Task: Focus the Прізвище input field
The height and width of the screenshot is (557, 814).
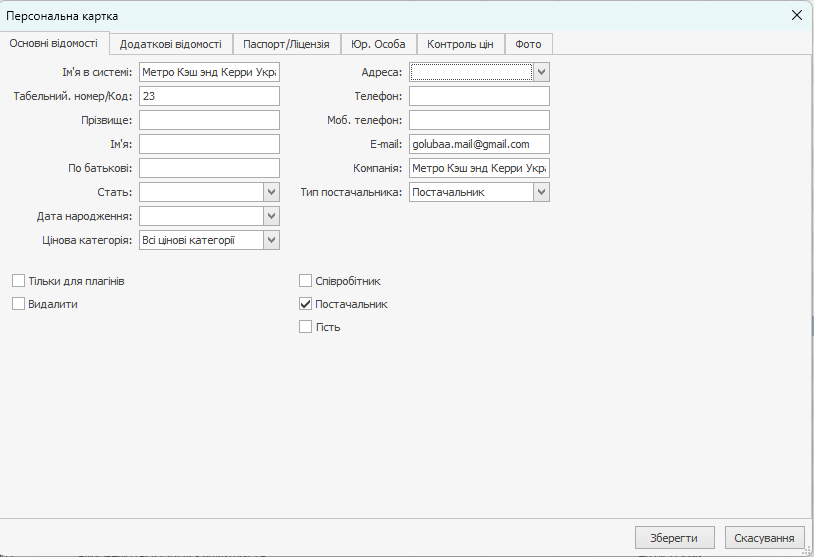Action: coord(209,120)
